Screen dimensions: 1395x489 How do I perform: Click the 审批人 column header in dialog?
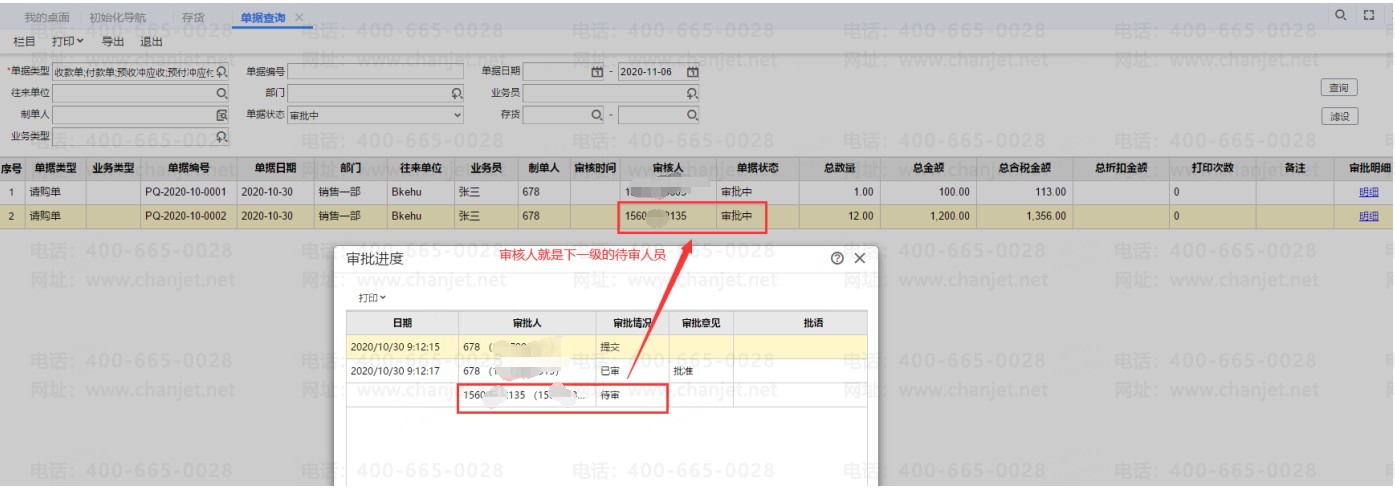(x=527, y=323)
